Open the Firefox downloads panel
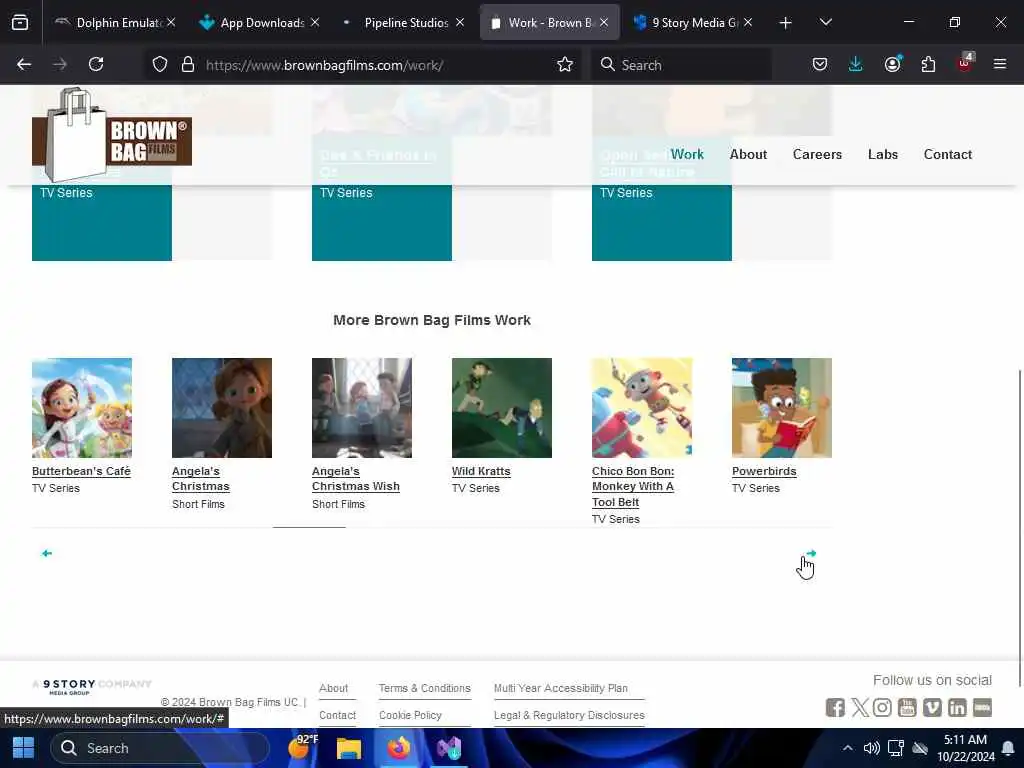1024x768 pixels. (856, 64)
